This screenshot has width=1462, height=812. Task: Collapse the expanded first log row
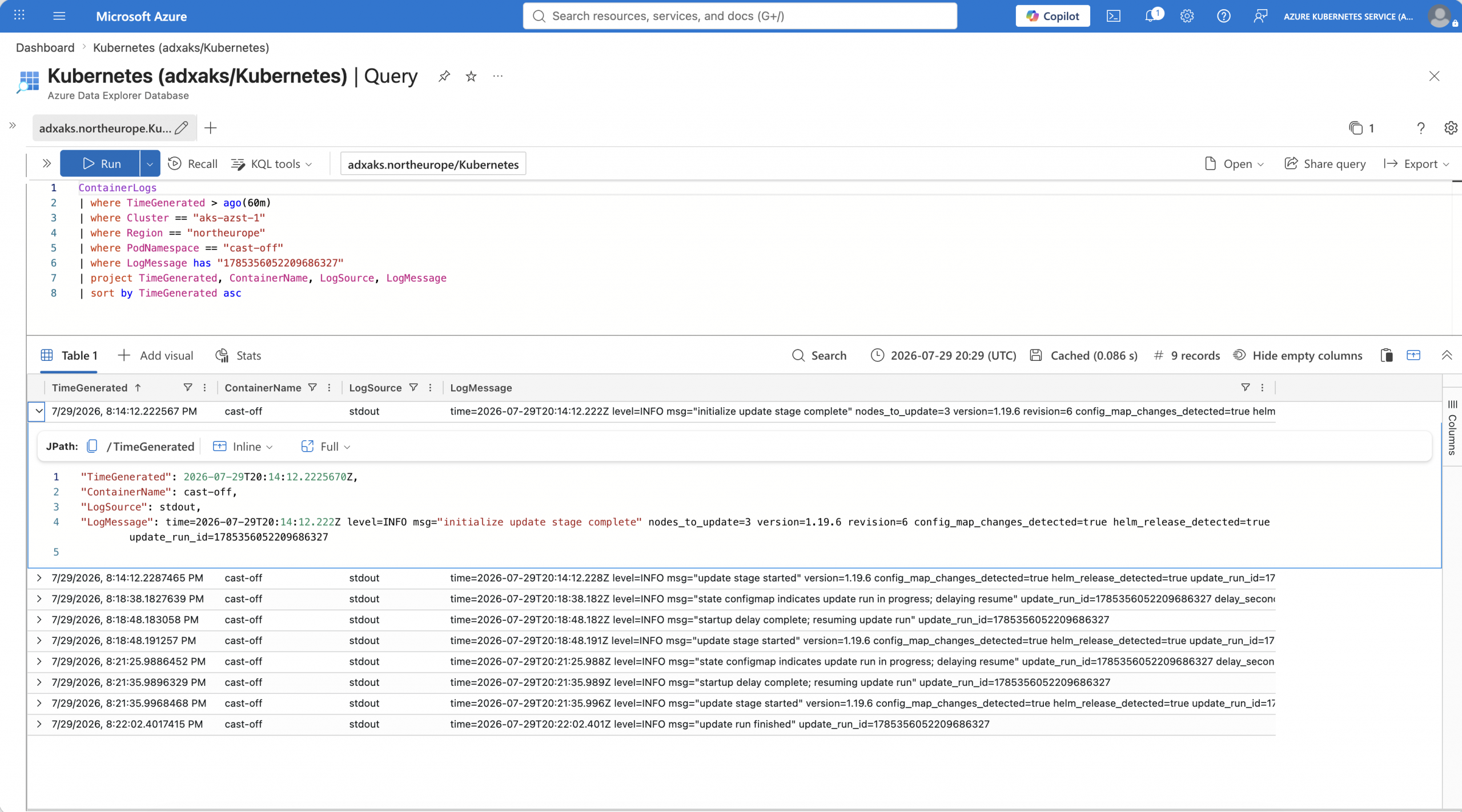point(38,411)
